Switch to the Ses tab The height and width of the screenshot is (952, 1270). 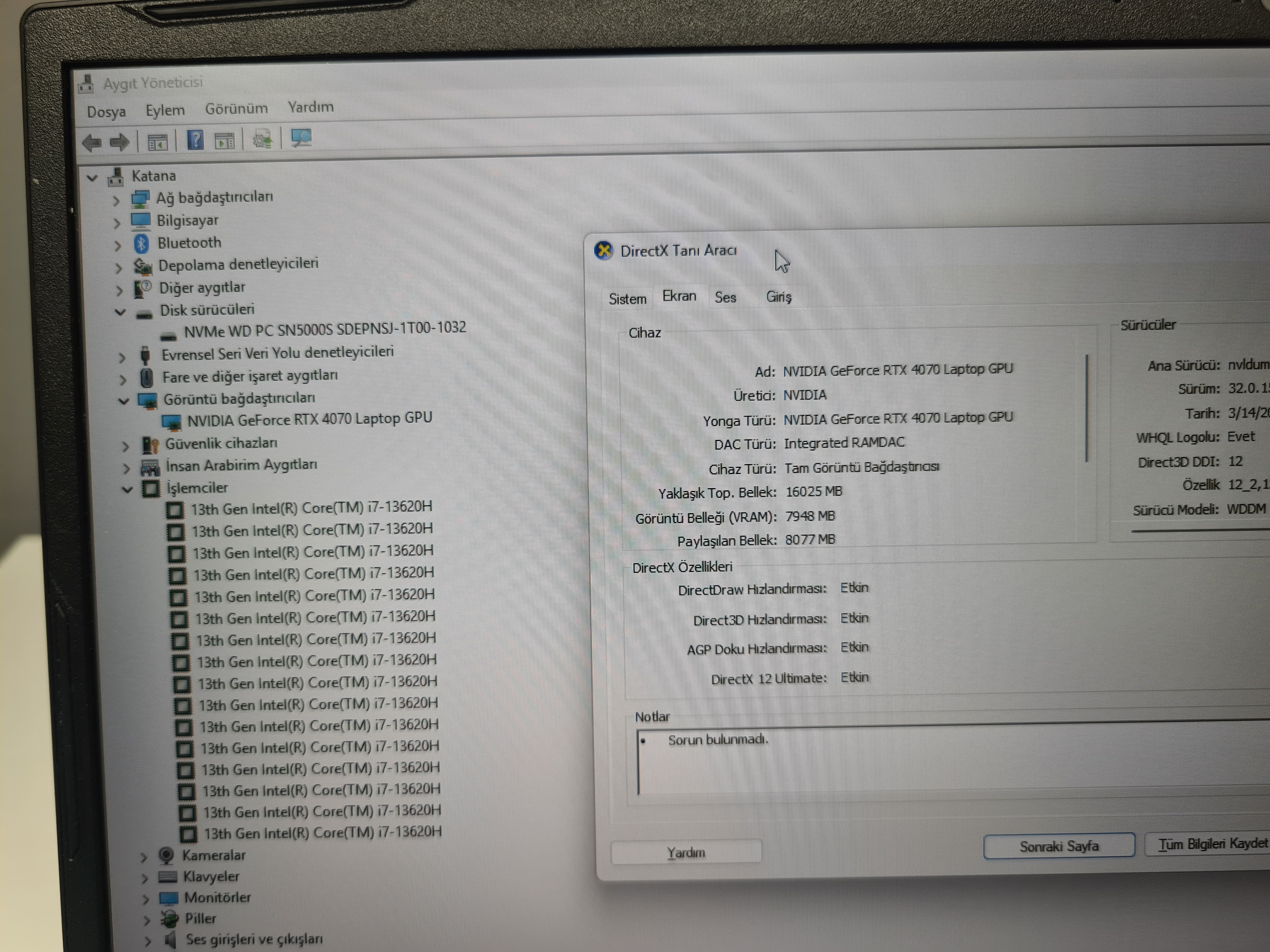coord(725,297)
